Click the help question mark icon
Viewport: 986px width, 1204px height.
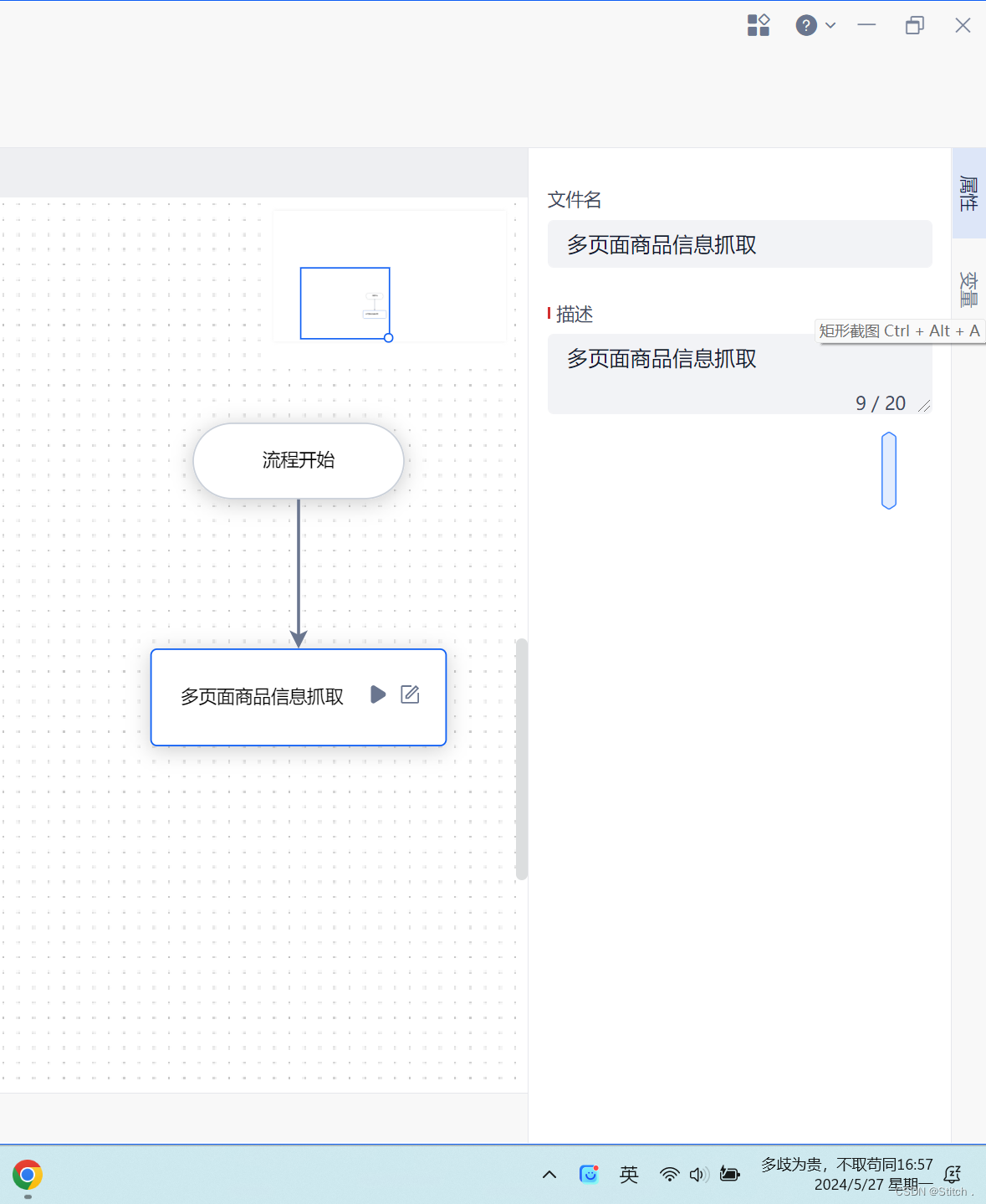(805, 25)
